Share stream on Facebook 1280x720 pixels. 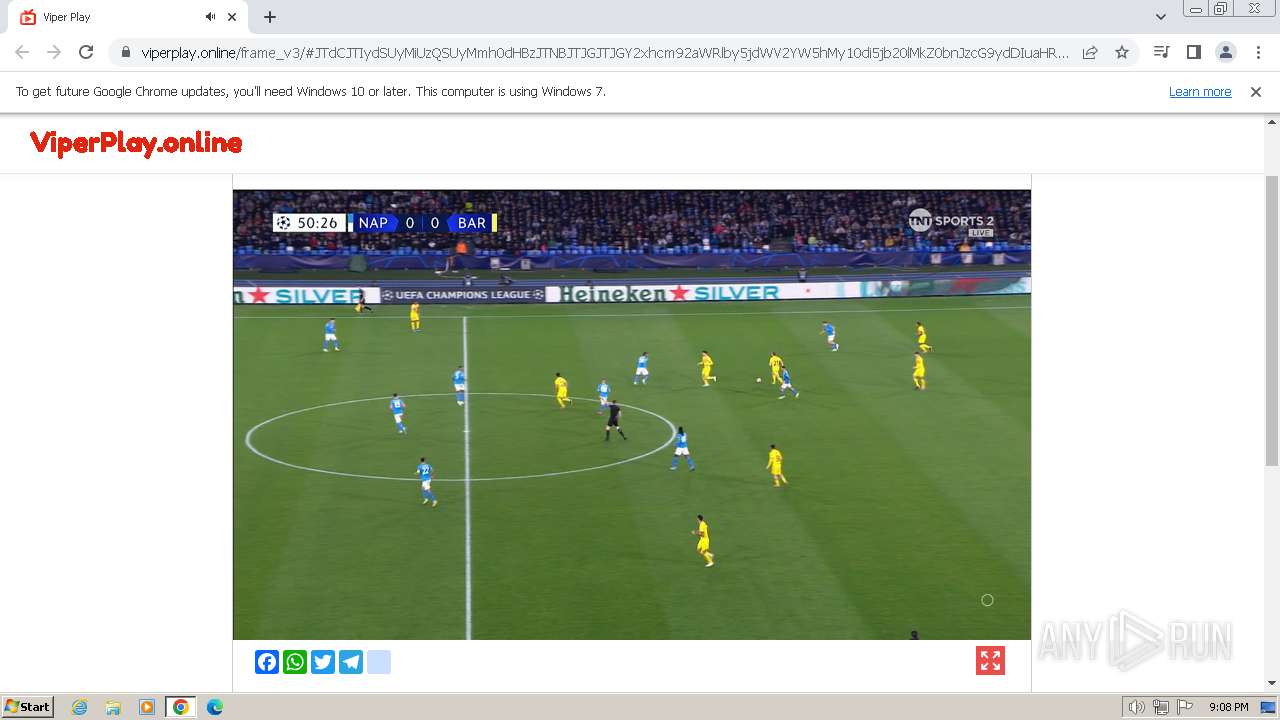point(267,662)
